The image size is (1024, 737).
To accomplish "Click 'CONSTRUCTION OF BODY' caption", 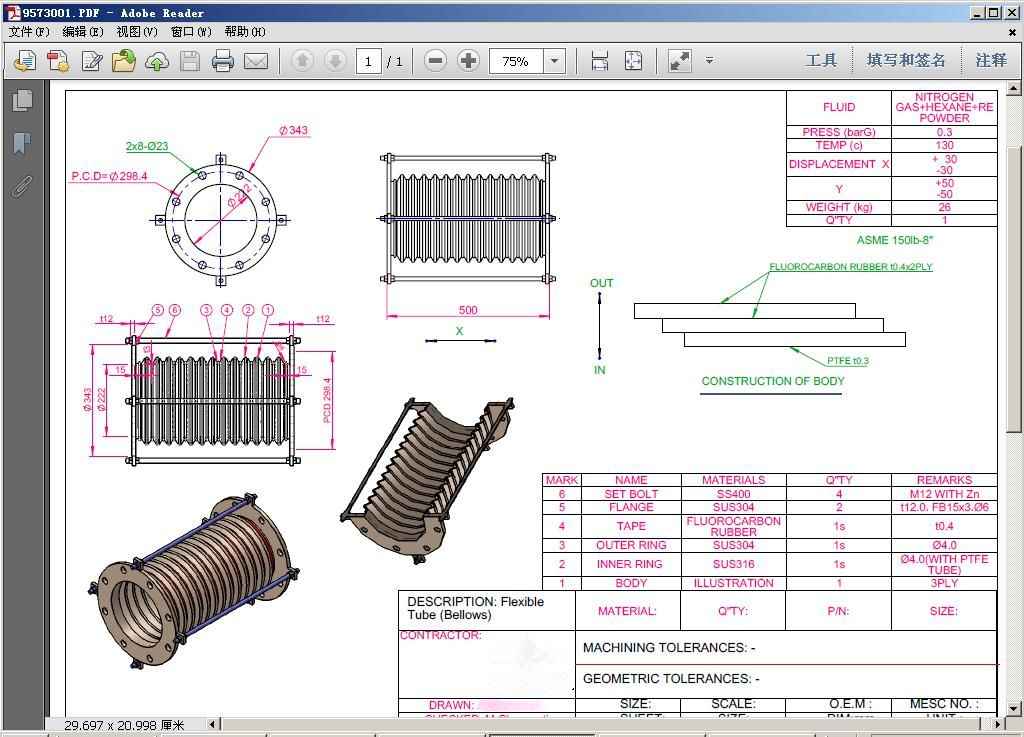I will tap(773, 381).
